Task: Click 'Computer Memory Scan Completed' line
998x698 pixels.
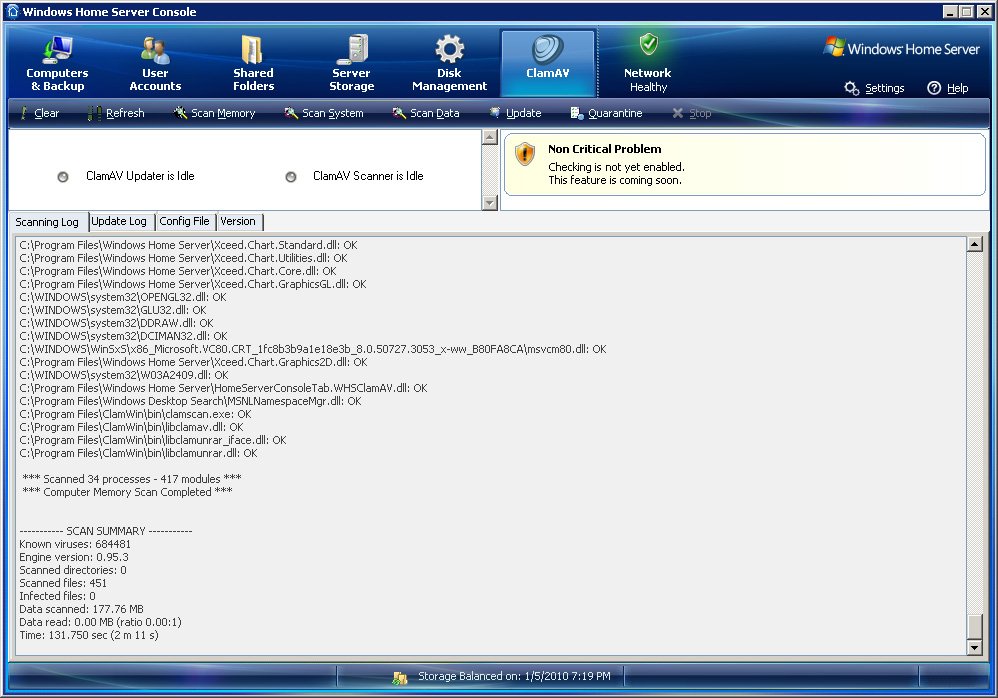Action: pyautogui.click(x=127, y=492)
